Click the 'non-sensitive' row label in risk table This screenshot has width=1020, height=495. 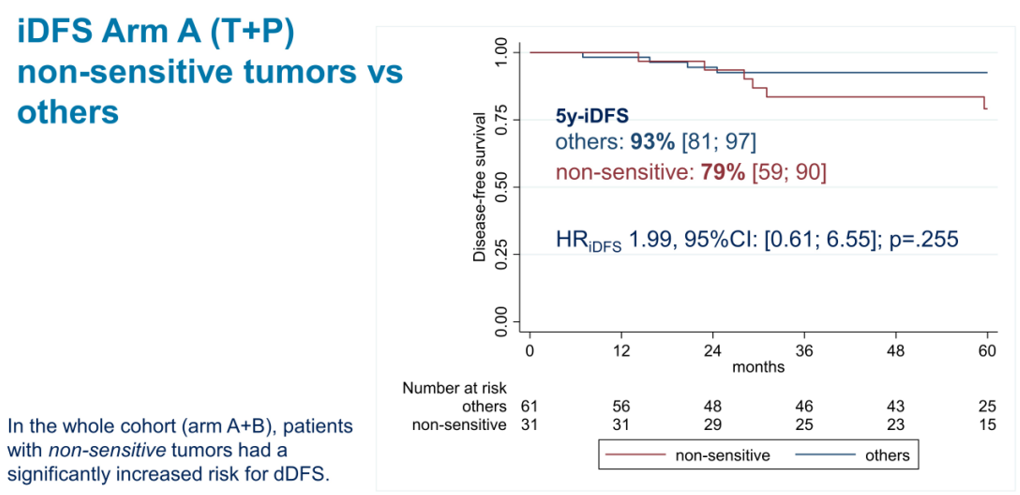[460, 426]
